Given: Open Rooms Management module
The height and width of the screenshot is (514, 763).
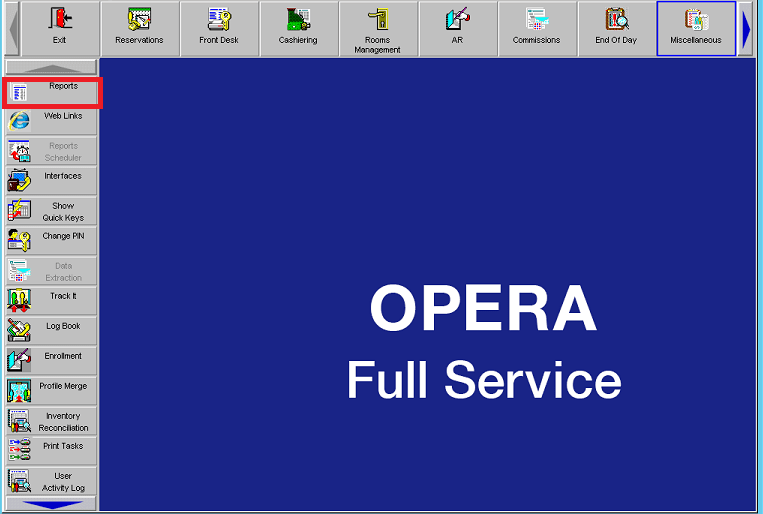Looking at the screenshot, I should [378, 28].
